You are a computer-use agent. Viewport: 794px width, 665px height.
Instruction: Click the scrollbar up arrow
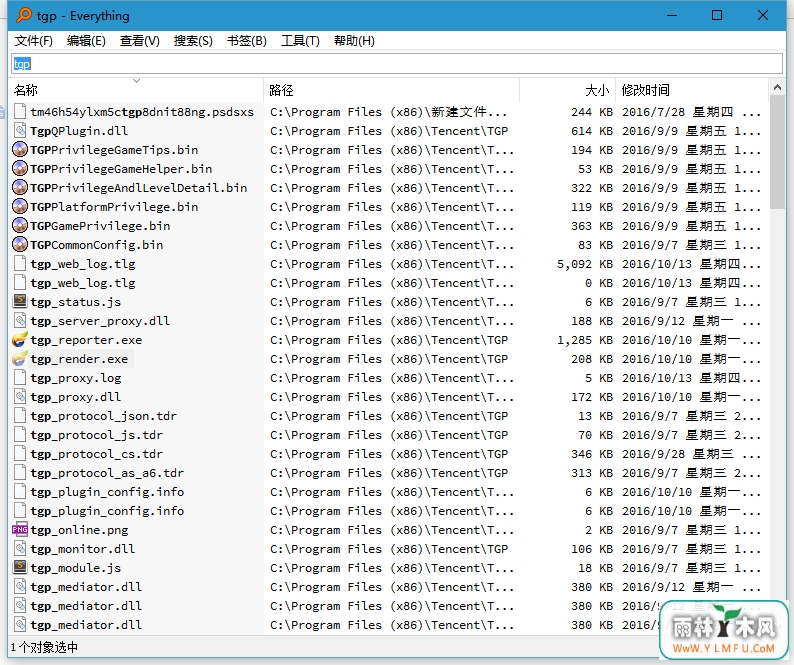tap(777, 88)
